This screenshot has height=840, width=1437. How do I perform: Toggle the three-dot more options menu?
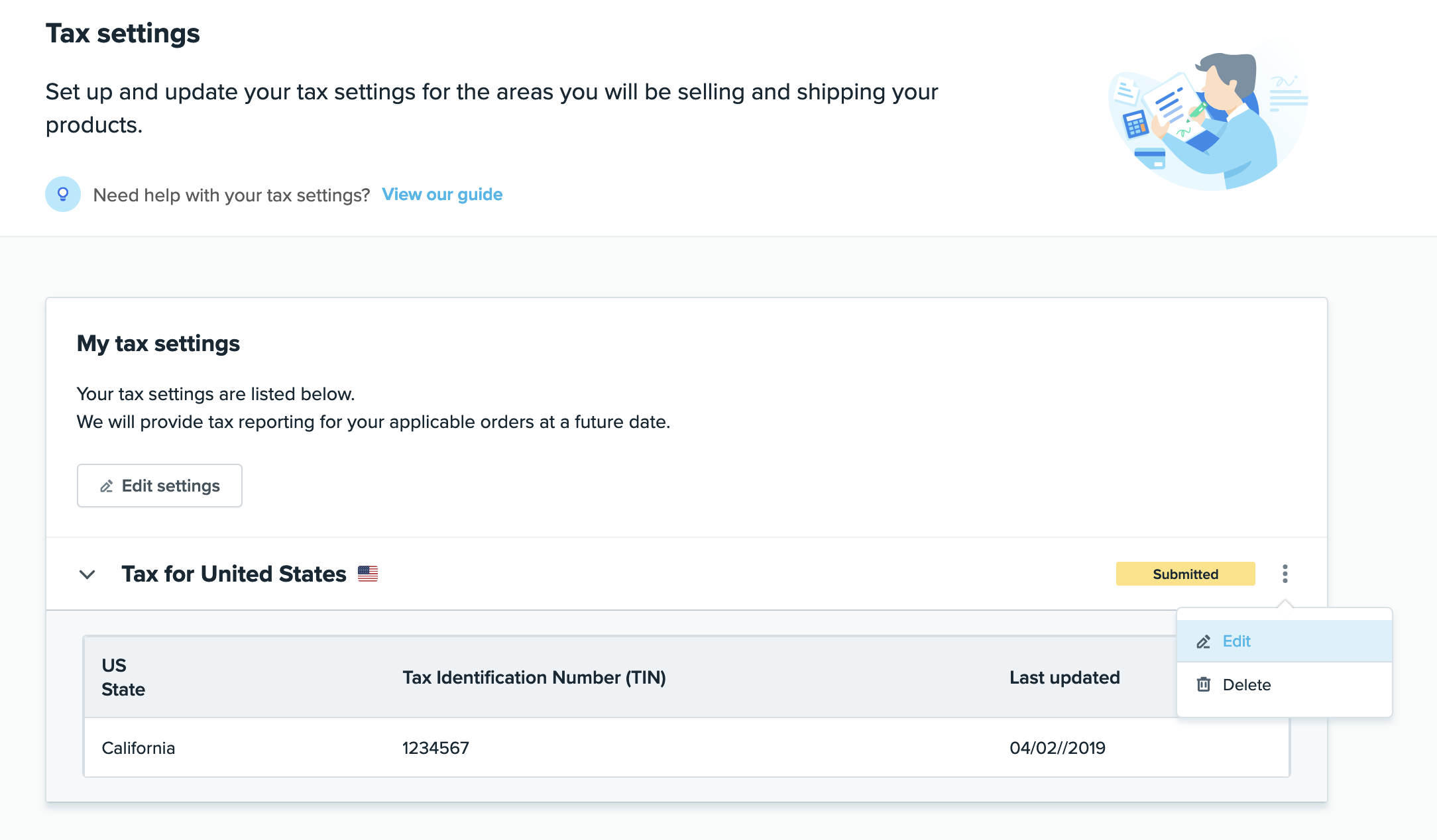point(1285,574)
